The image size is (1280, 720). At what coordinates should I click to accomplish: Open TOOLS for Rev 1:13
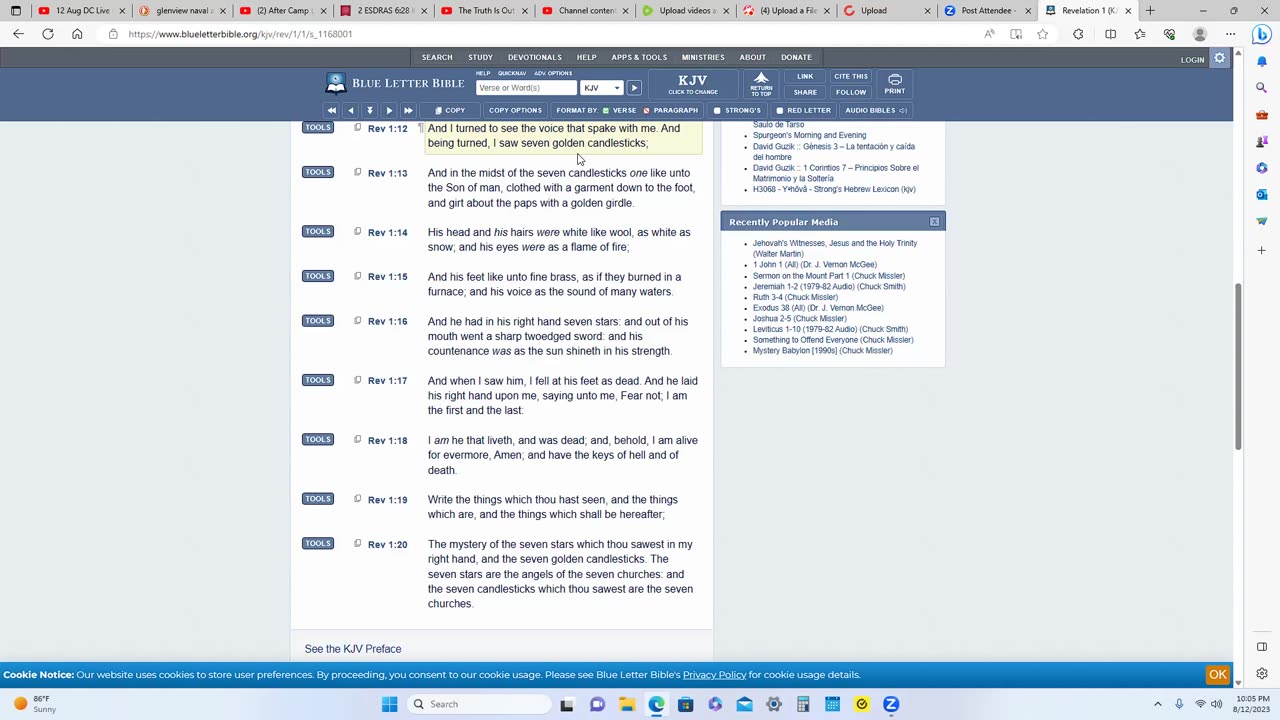coord(318,172)
